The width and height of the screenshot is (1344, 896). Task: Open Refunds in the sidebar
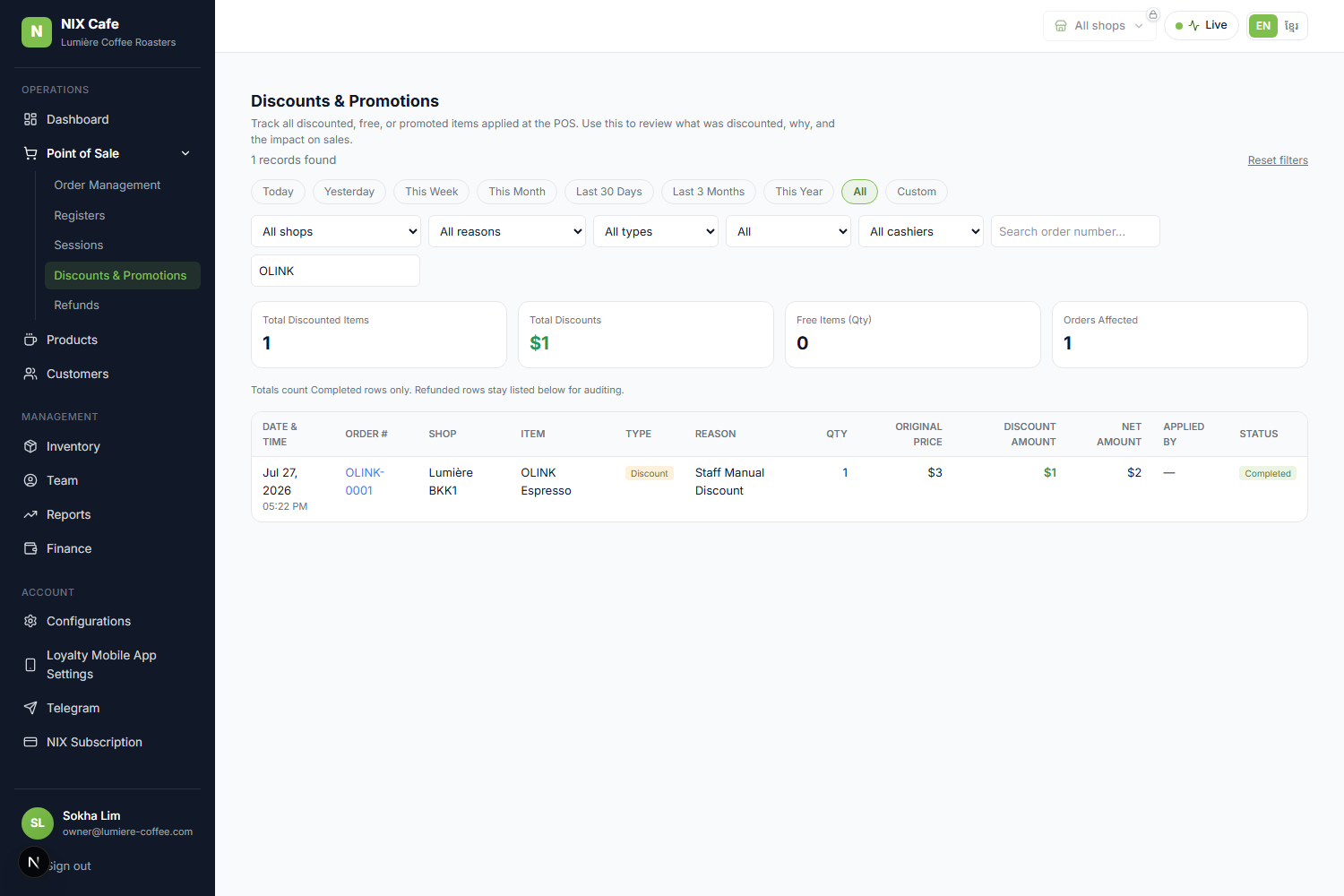pyautogui.click(x=76, y=305)
